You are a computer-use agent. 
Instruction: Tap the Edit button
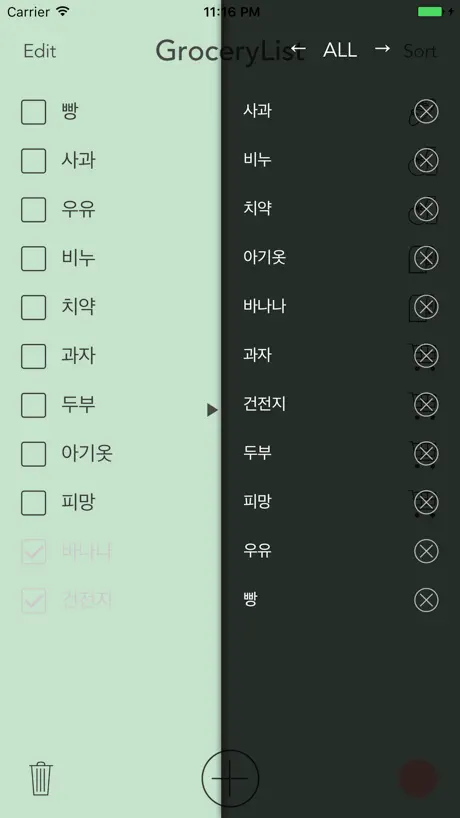click(40, 51)
